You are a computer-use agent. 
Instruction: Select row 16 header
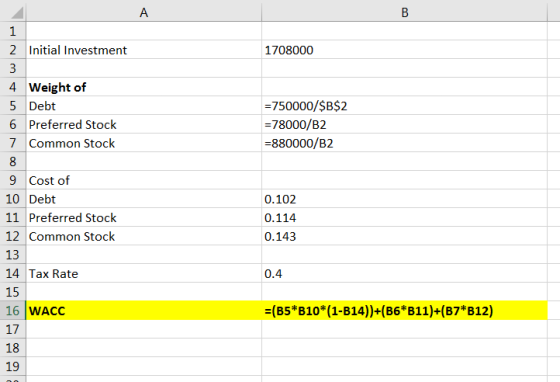(x=13, y=311)
